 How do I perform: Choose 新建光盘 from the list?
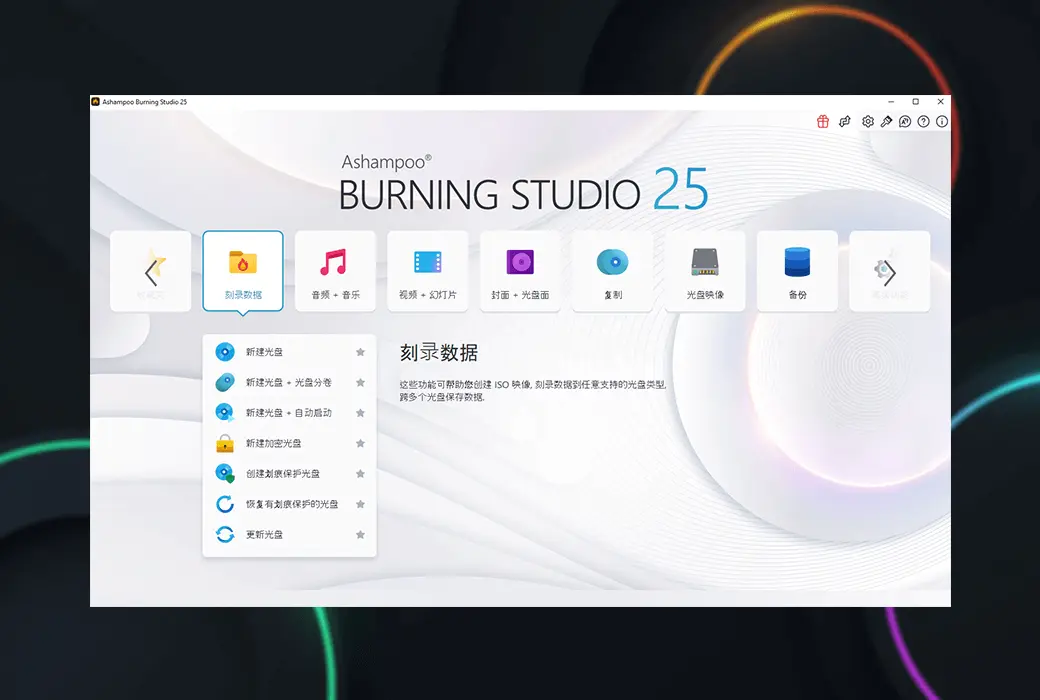(x=289, y=352)
